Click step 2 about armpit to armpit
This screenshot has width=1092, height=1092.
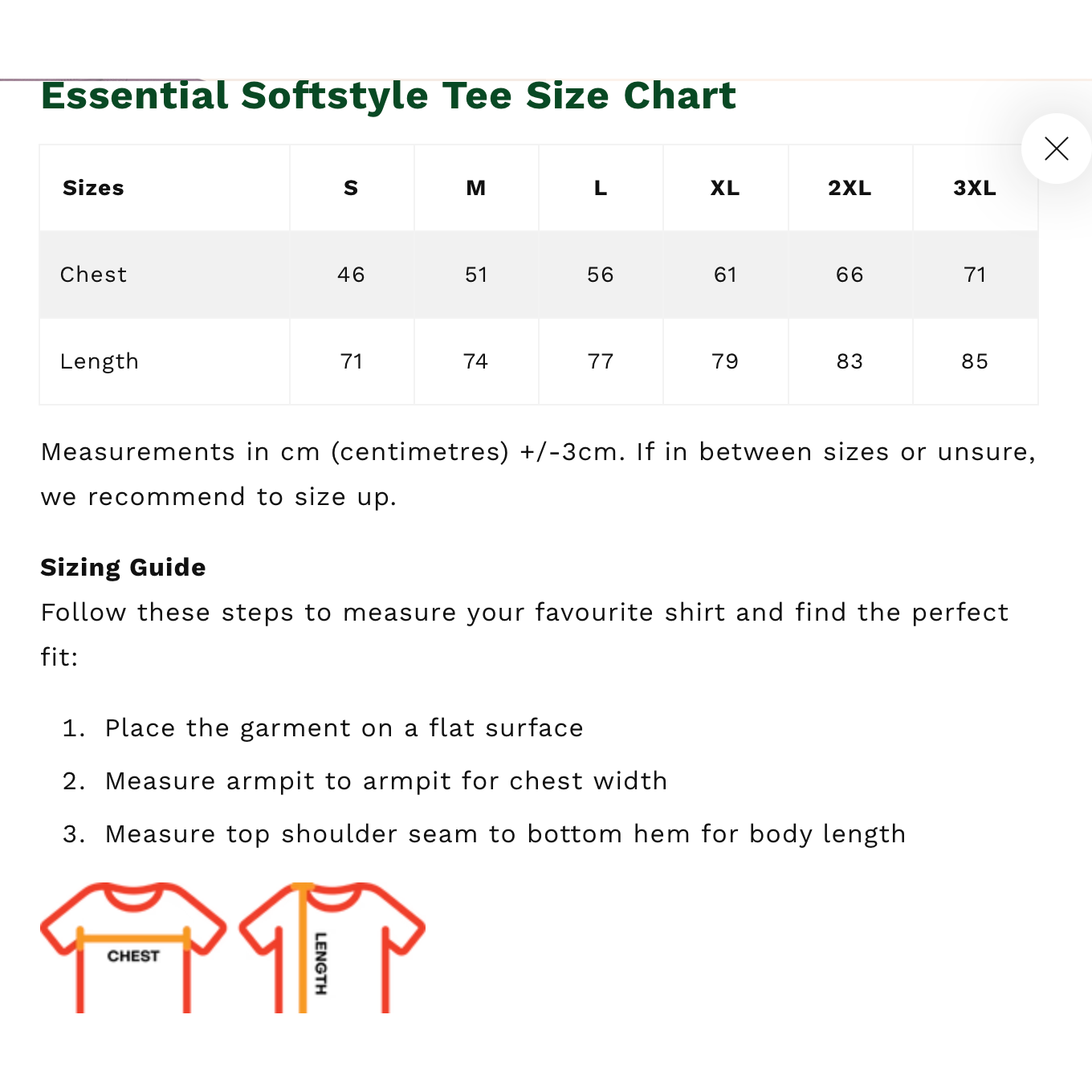click(x=386, y=781)
